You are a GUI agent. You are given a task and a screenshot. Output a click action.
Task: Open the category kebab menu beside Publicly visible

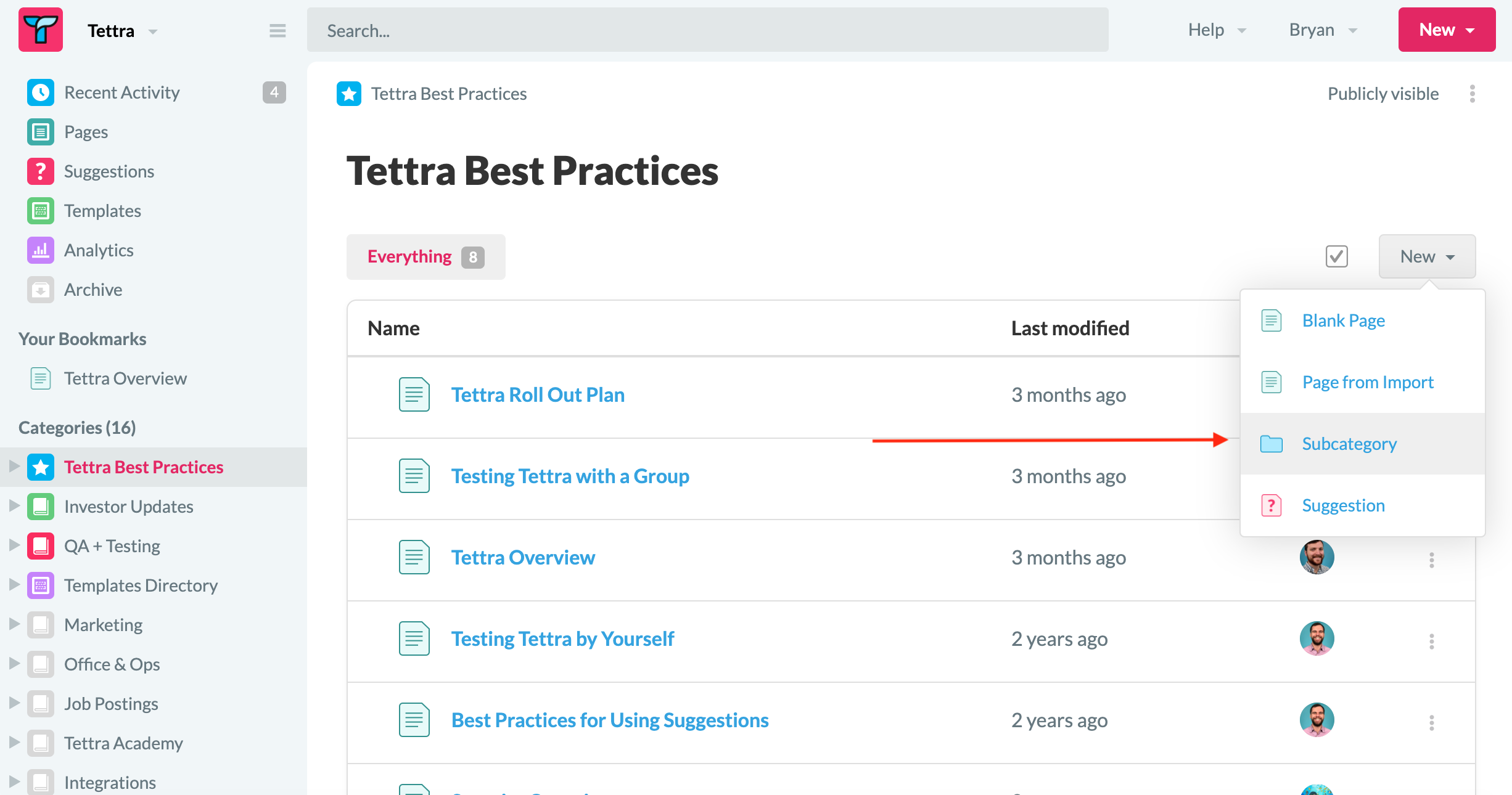[x=1473, y=94]
